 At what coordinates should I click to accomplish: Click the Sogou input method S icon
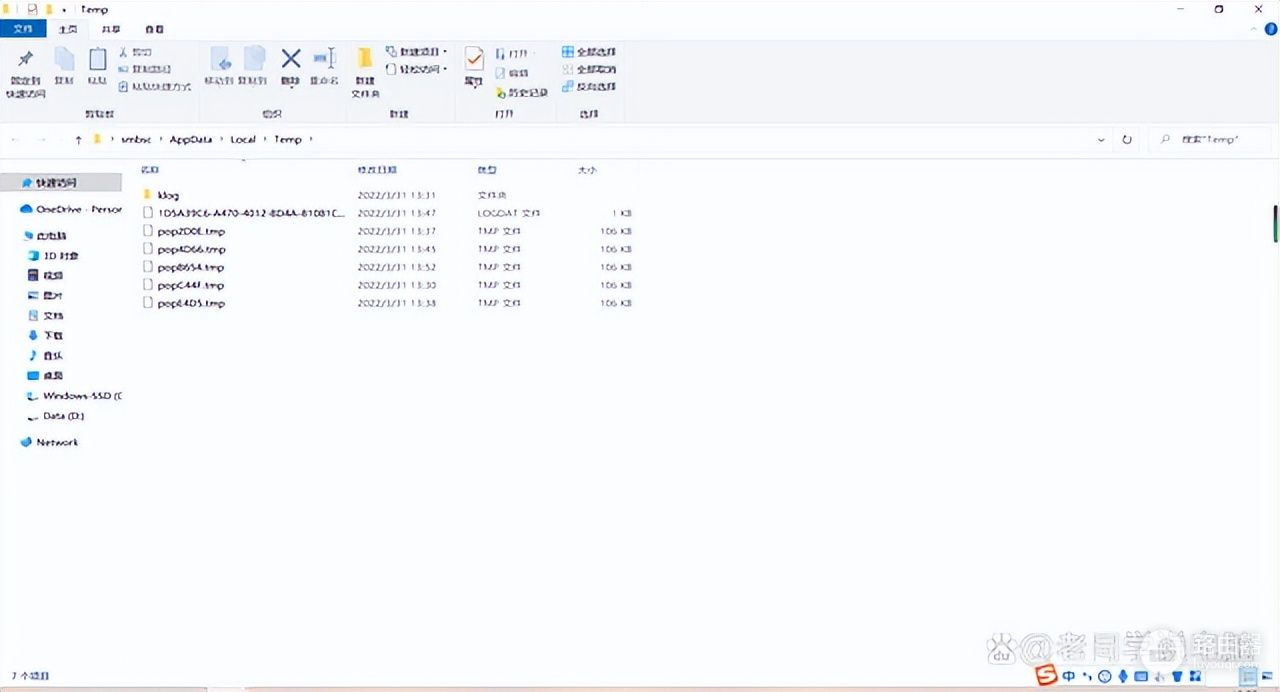click(1046, 676)
